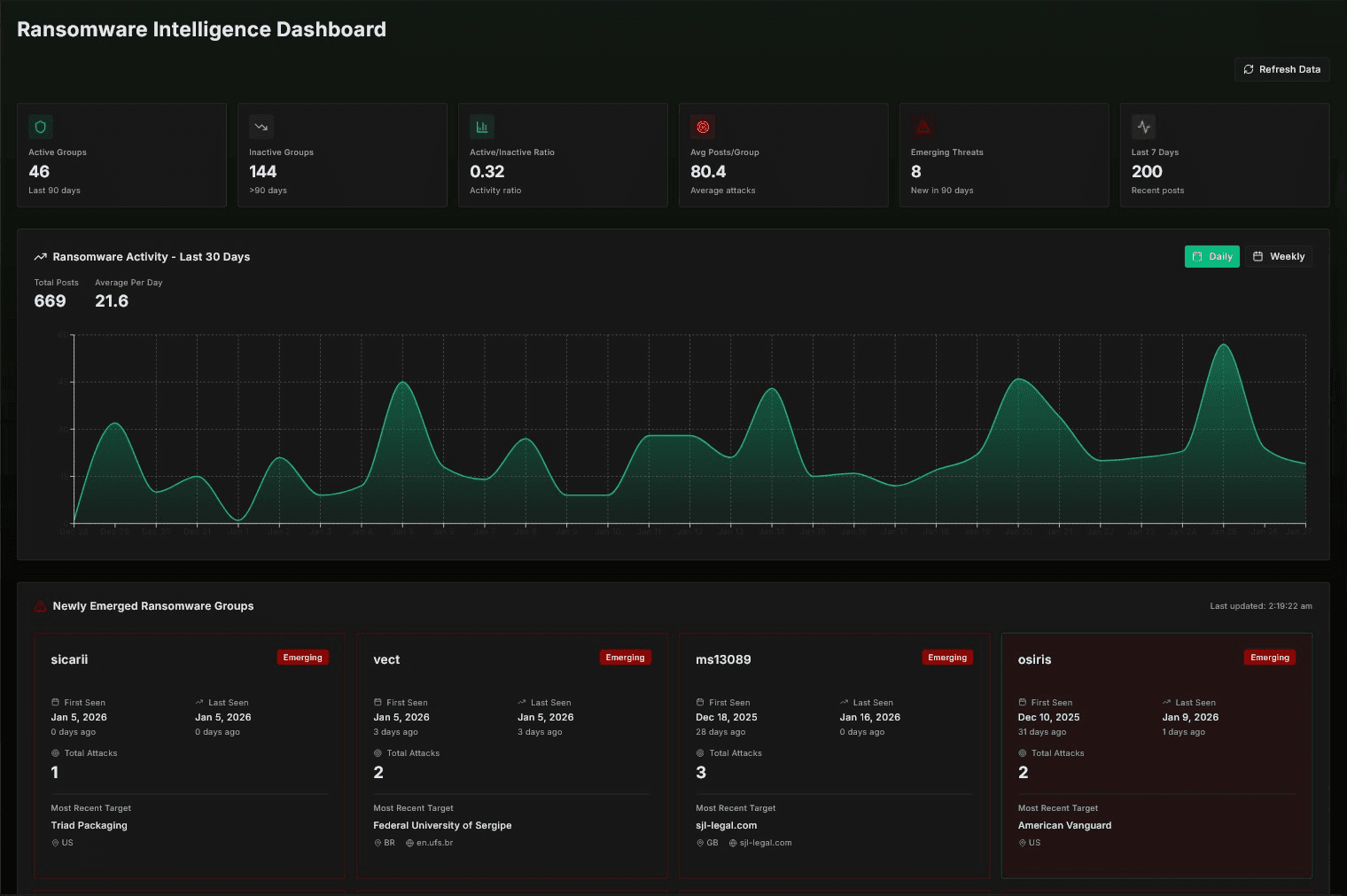Click the globe icon next to US in sicarii card

[x=54, y=843]
